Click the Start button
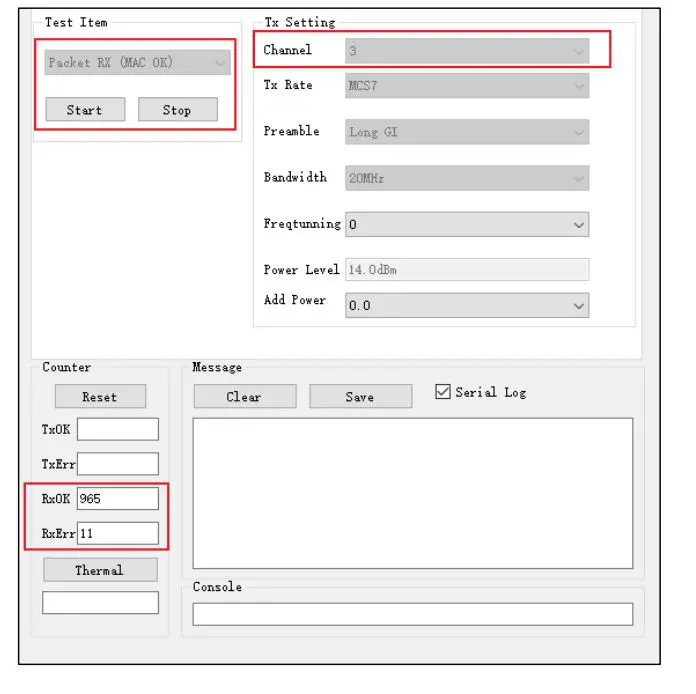696x694 pixels. [x=85, y=109]
